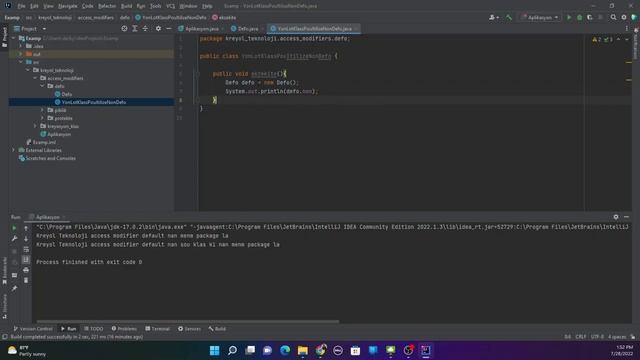Open Windows Start menu
The width and height of the screenshot is (640, 360).
click(214, 351)
